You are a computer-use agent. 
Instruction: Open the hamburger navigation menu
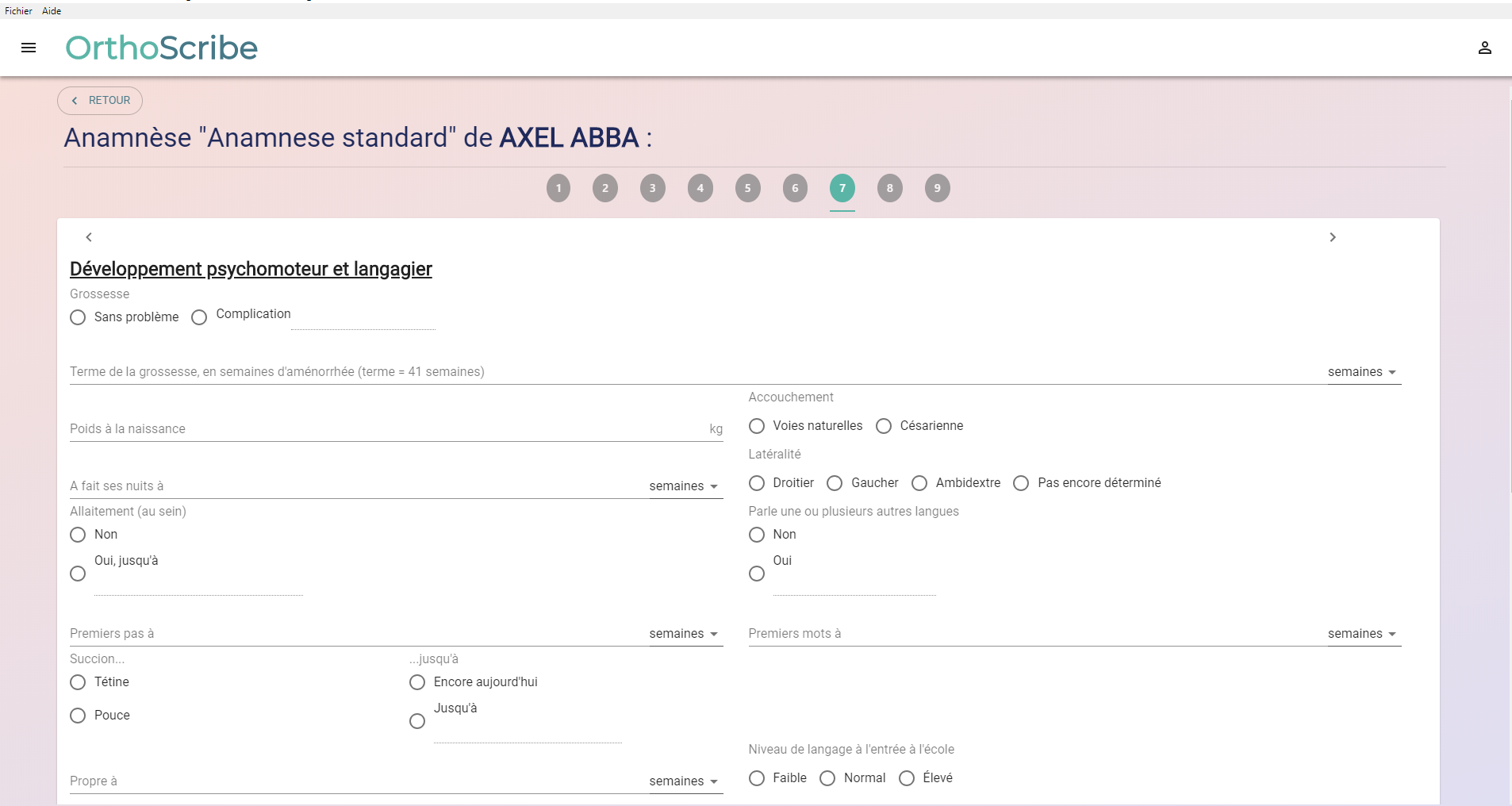(29, 48)
